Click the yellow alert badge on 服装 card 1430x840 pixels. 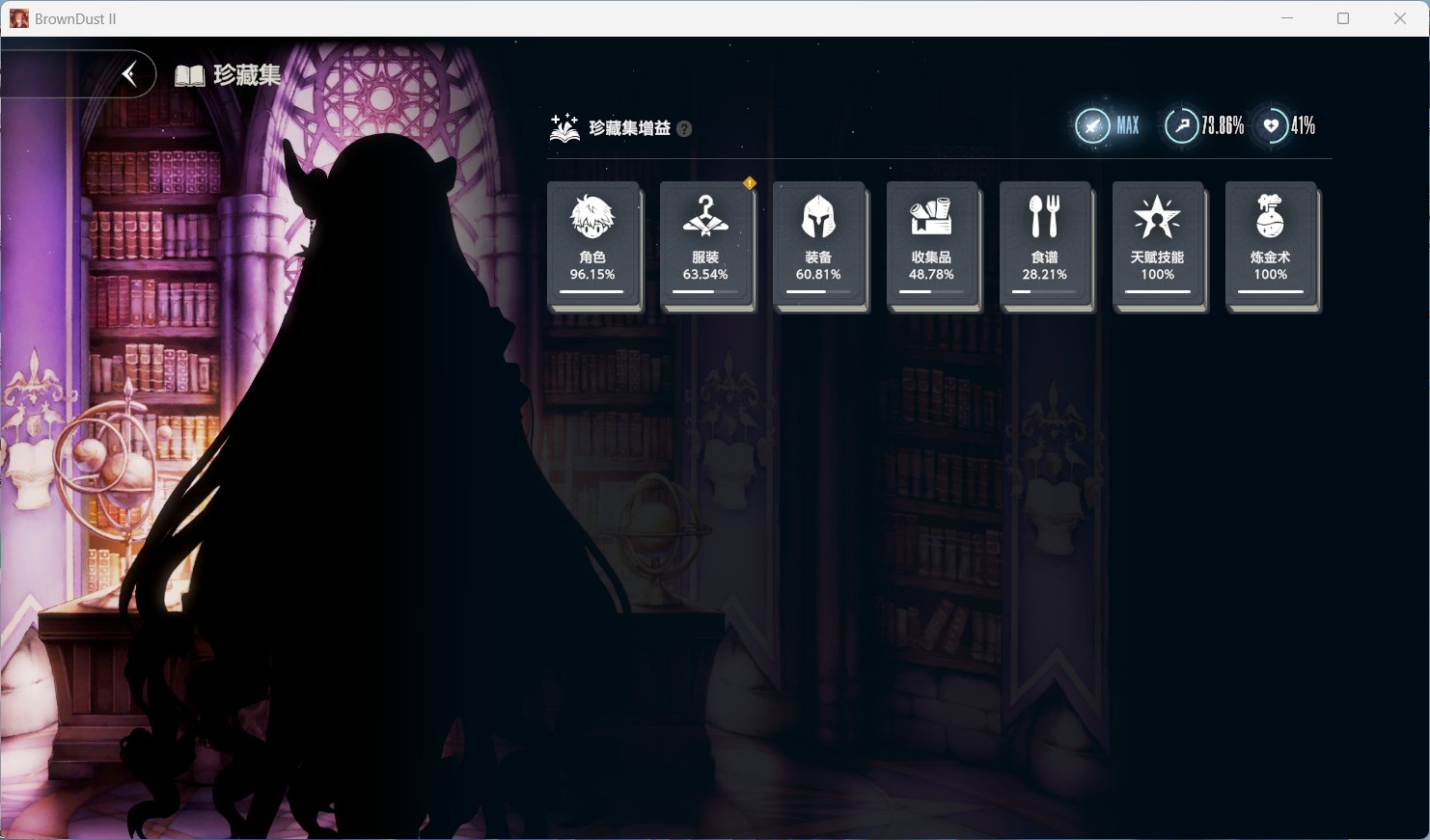tap(750, 183)
